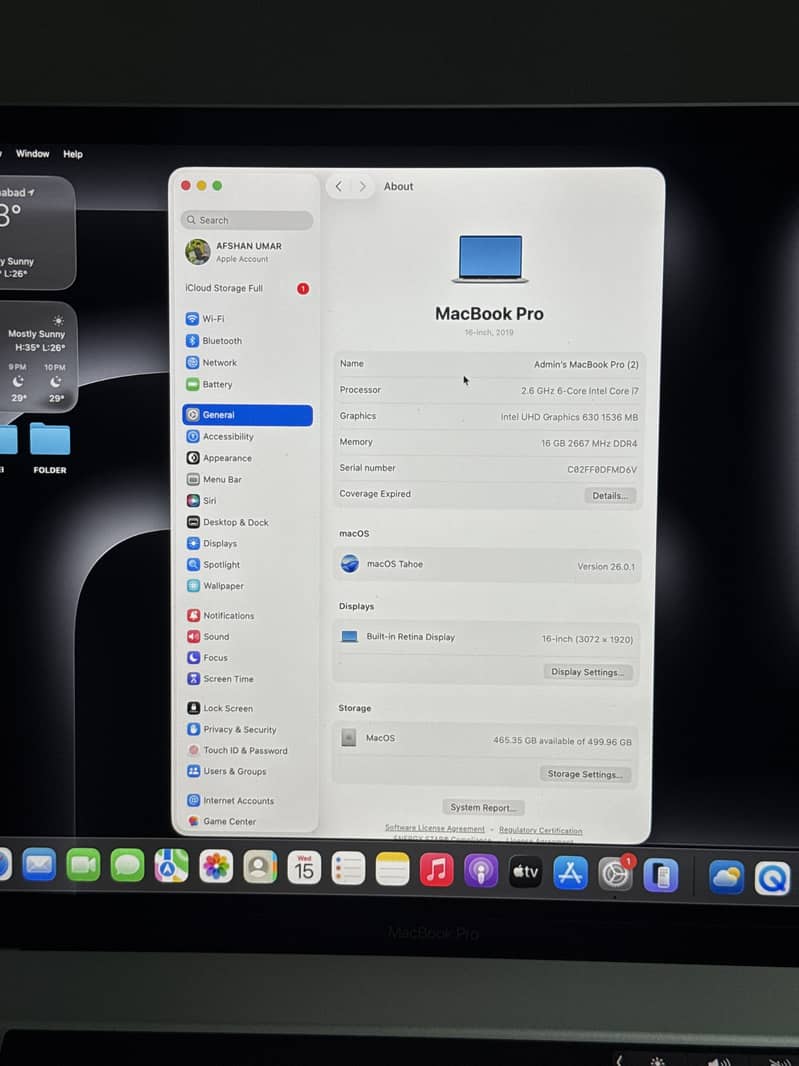The image size is (799, 1066).
Task: Click the macOS Tahoe row
Action: pyautogui.click(x=487, y=565)
